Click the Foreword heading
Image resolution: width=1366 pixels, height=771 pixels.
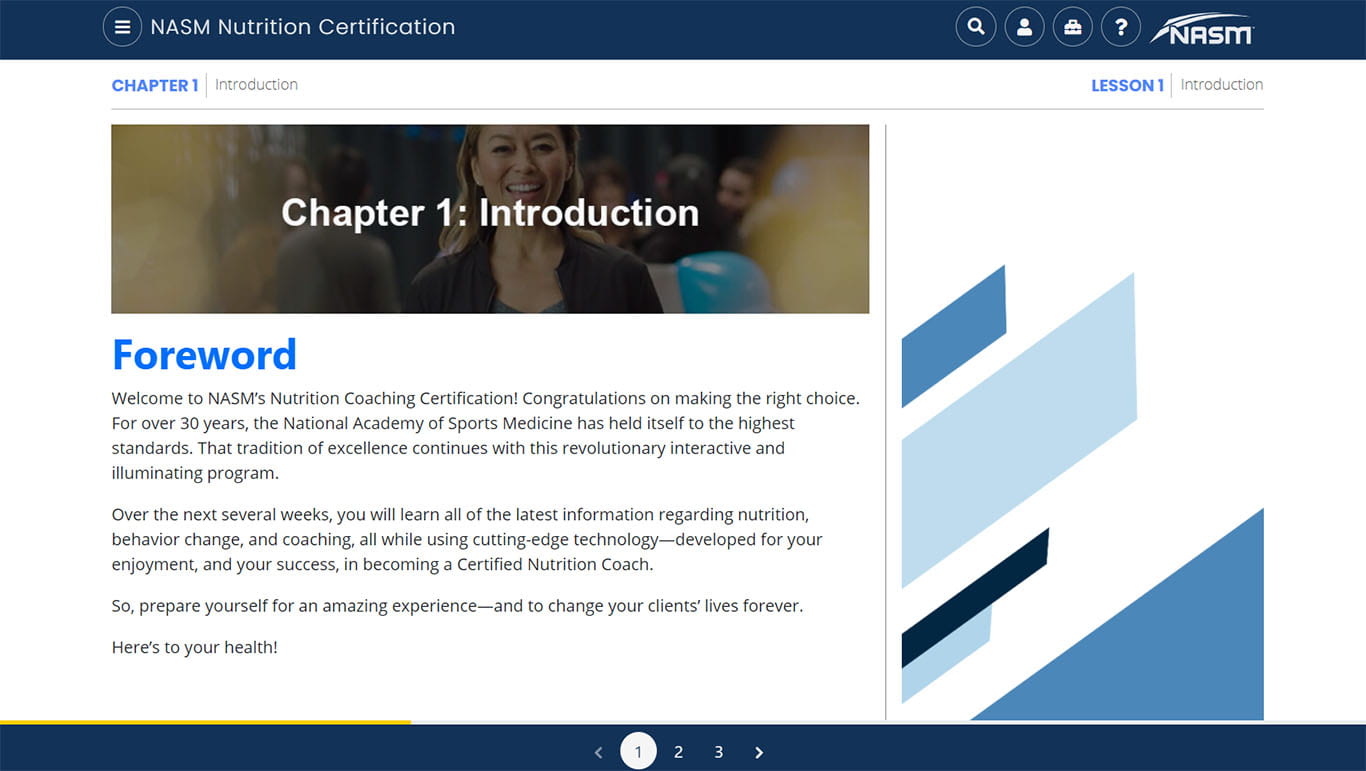tap(204, 354)
